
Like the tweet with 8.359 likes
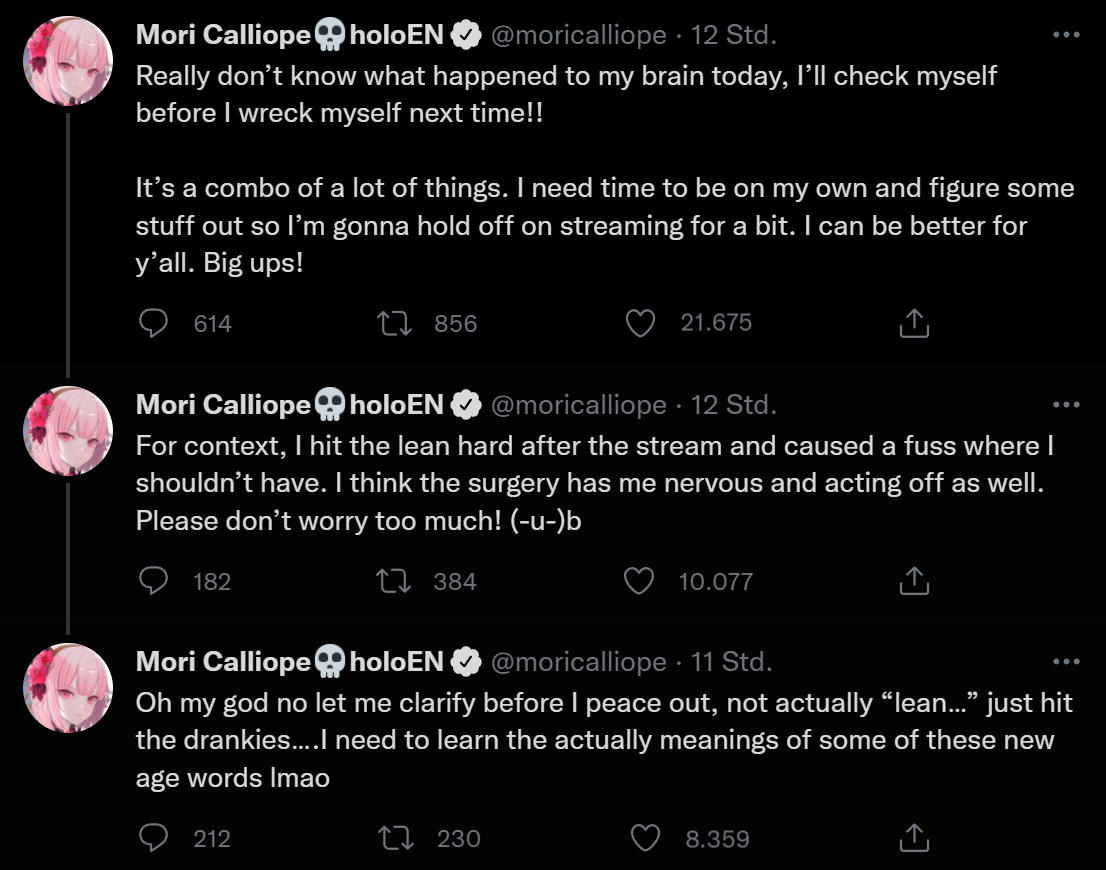pos(645,838)
